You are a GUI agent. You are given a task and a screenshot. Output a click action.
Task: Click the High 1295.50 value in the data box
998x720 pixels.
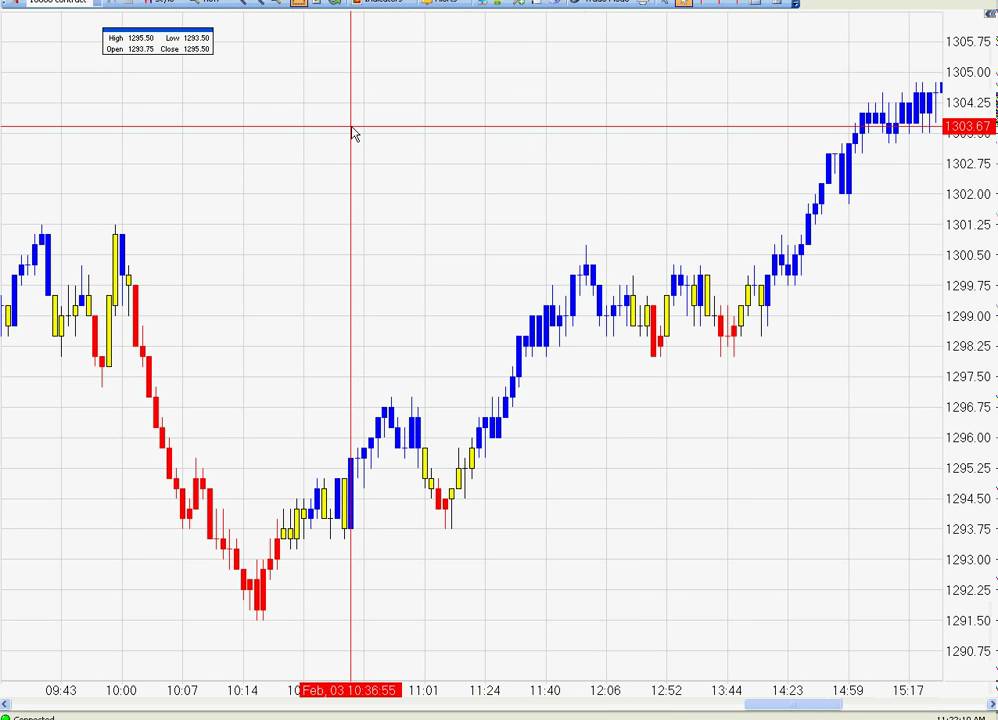(x=141, y=38)
